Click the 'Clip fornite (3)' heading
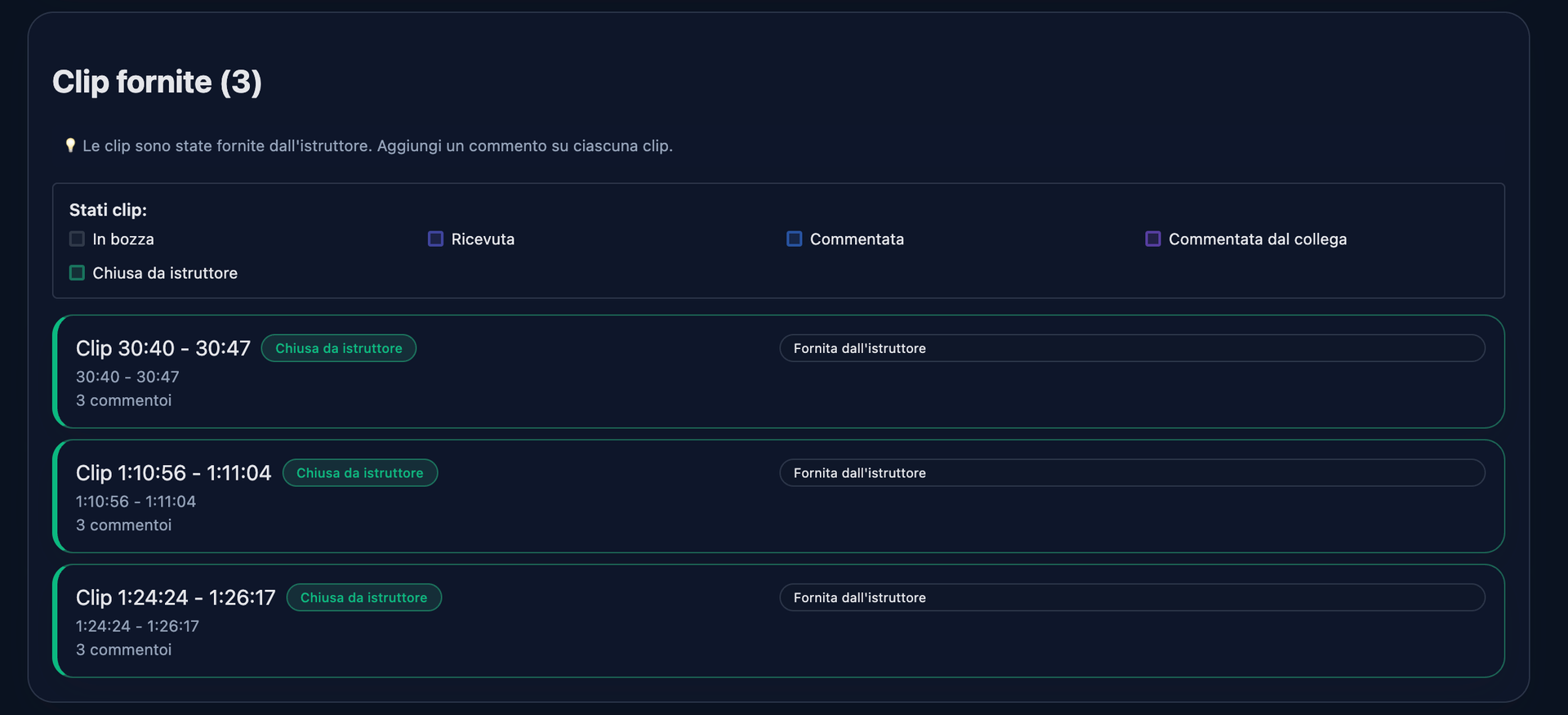 tap(157, 83)
